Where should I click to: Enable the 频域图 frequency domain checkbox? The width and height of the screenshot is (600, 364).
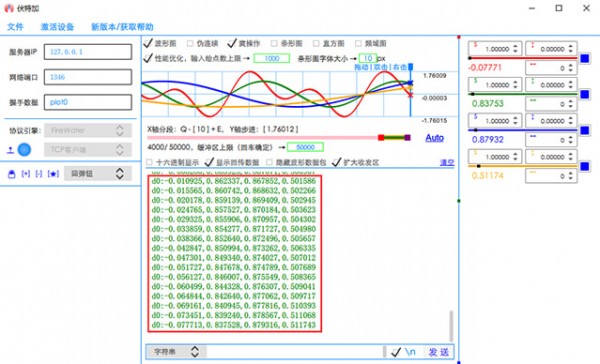pyautogui.click(x=358, y=43)
